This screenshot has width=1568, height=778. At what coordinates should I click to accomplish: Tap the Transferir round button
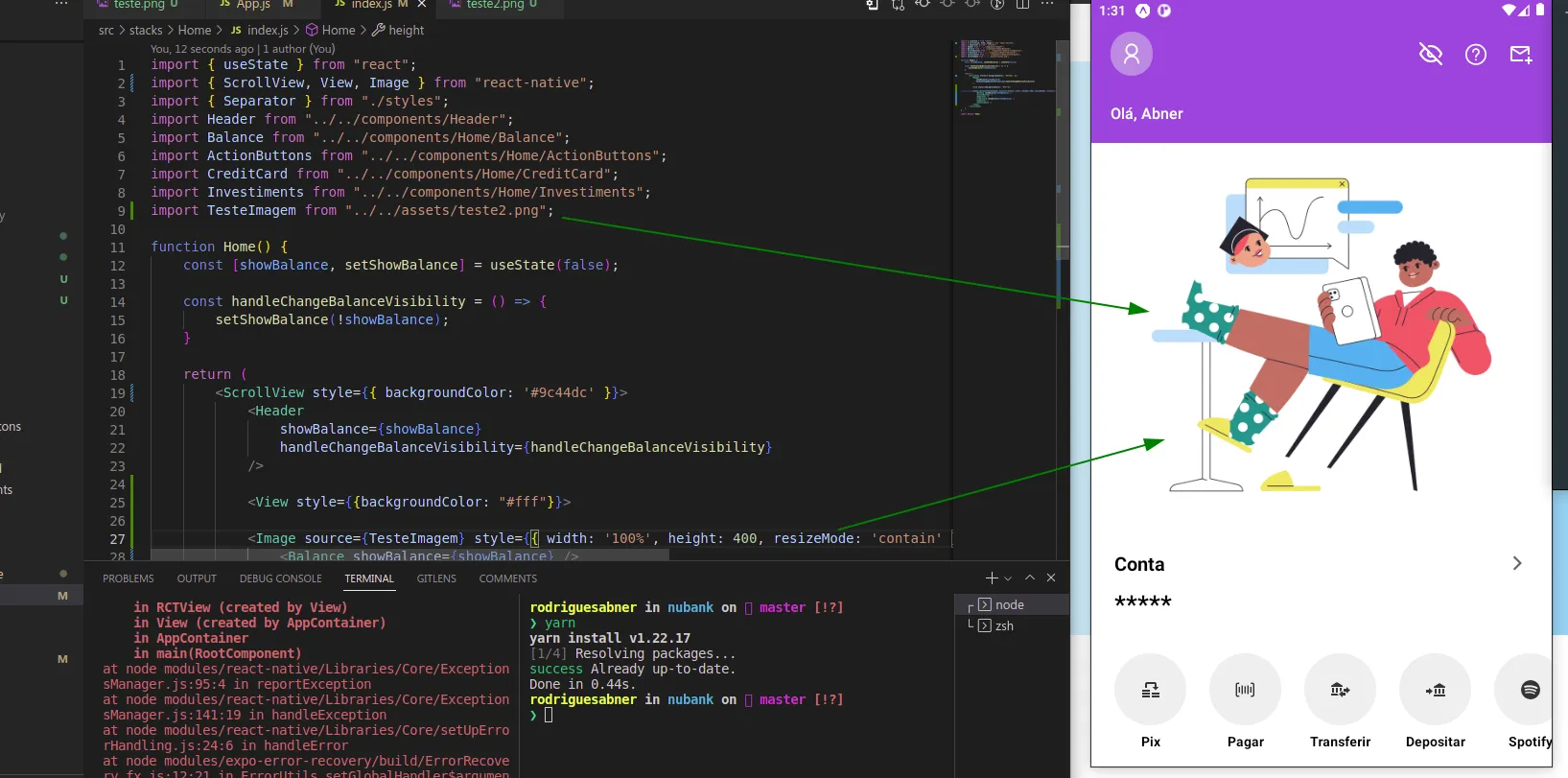coord(1340,690)
